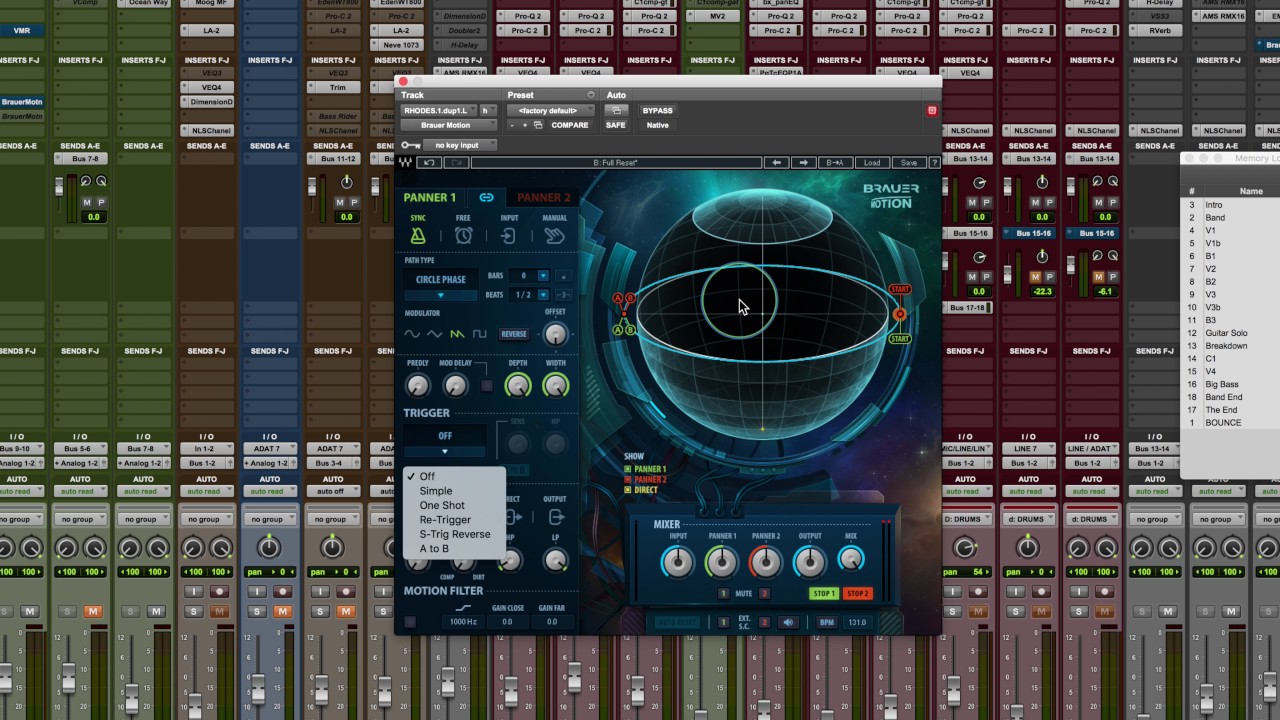This screenshot has width=1280, height=720.
Task: Open the Waves logo menu
Action: click(406, 162)
